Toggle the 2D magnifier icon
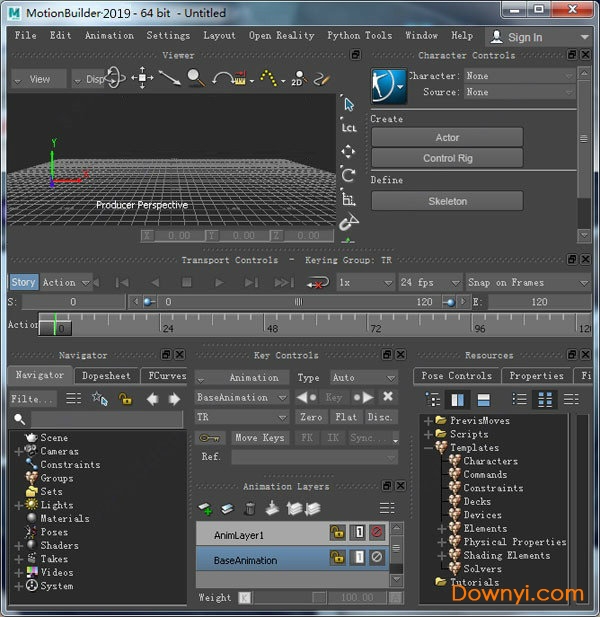 click(x=299, y=78)
